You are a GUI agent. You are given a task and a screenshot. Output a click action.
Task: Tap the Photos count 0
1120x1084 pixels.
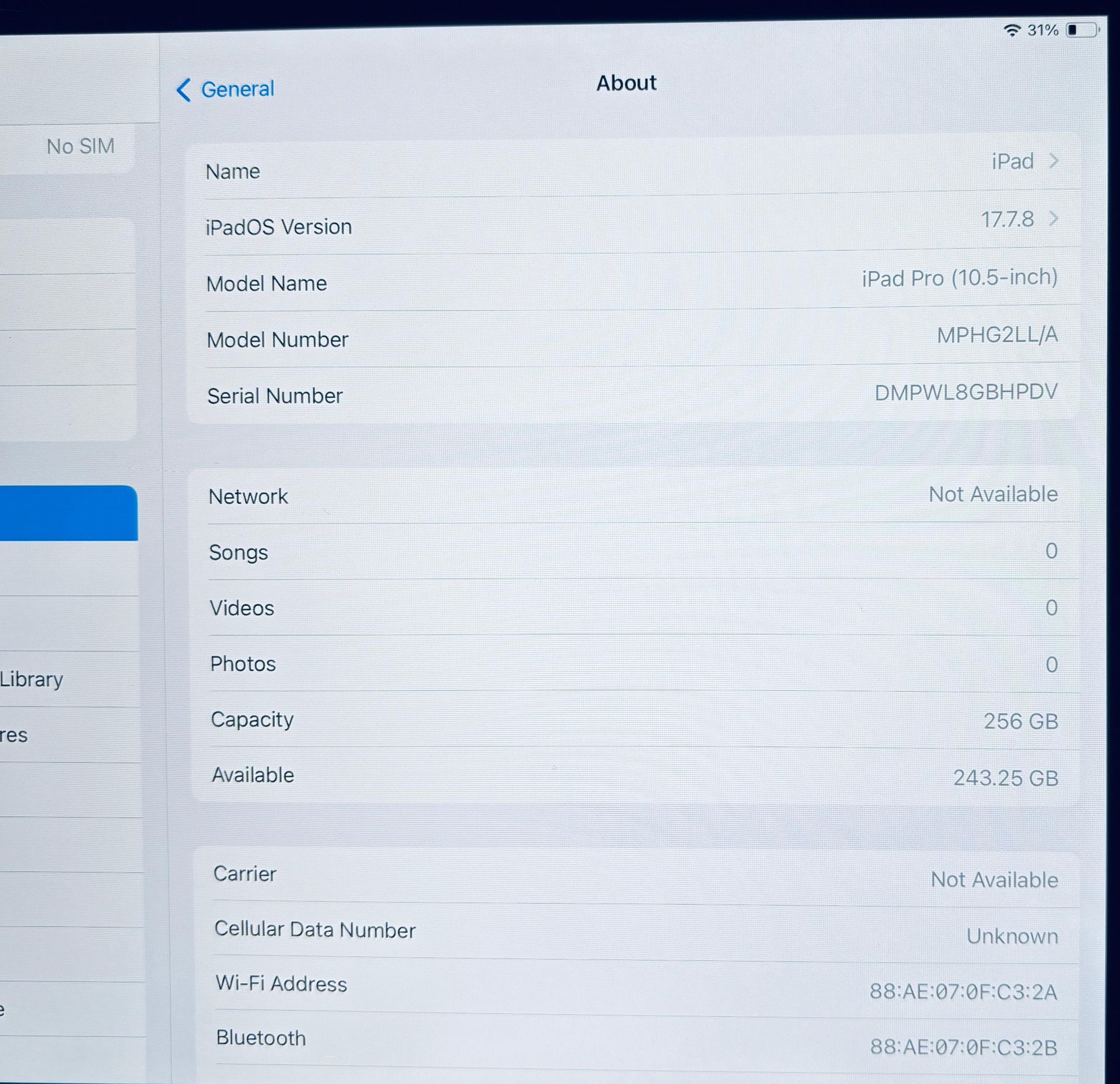pos(1051,665)
